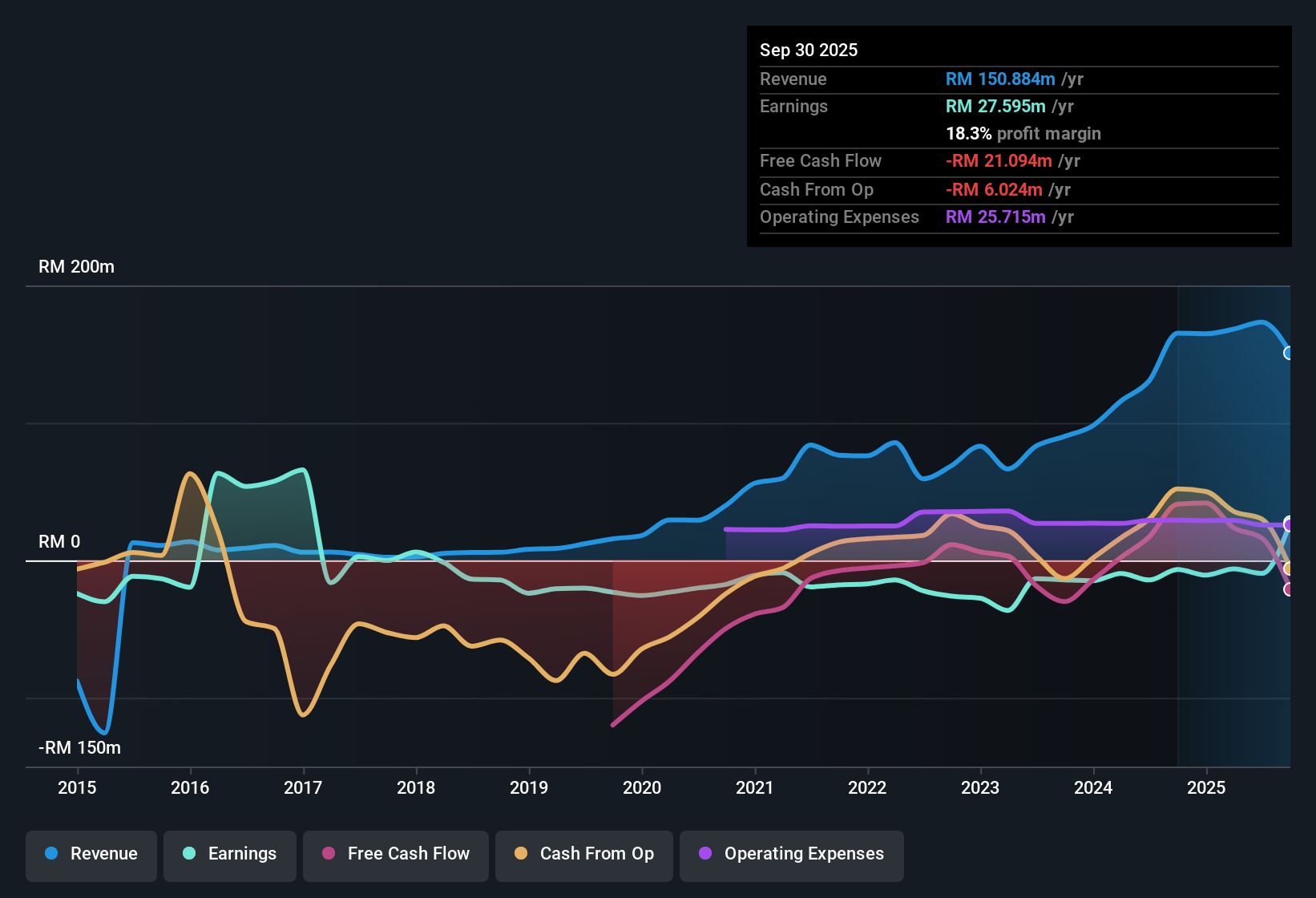
Task: Select the Revenue endpoint marker on chart
Action: click(x=1290, y=353)
